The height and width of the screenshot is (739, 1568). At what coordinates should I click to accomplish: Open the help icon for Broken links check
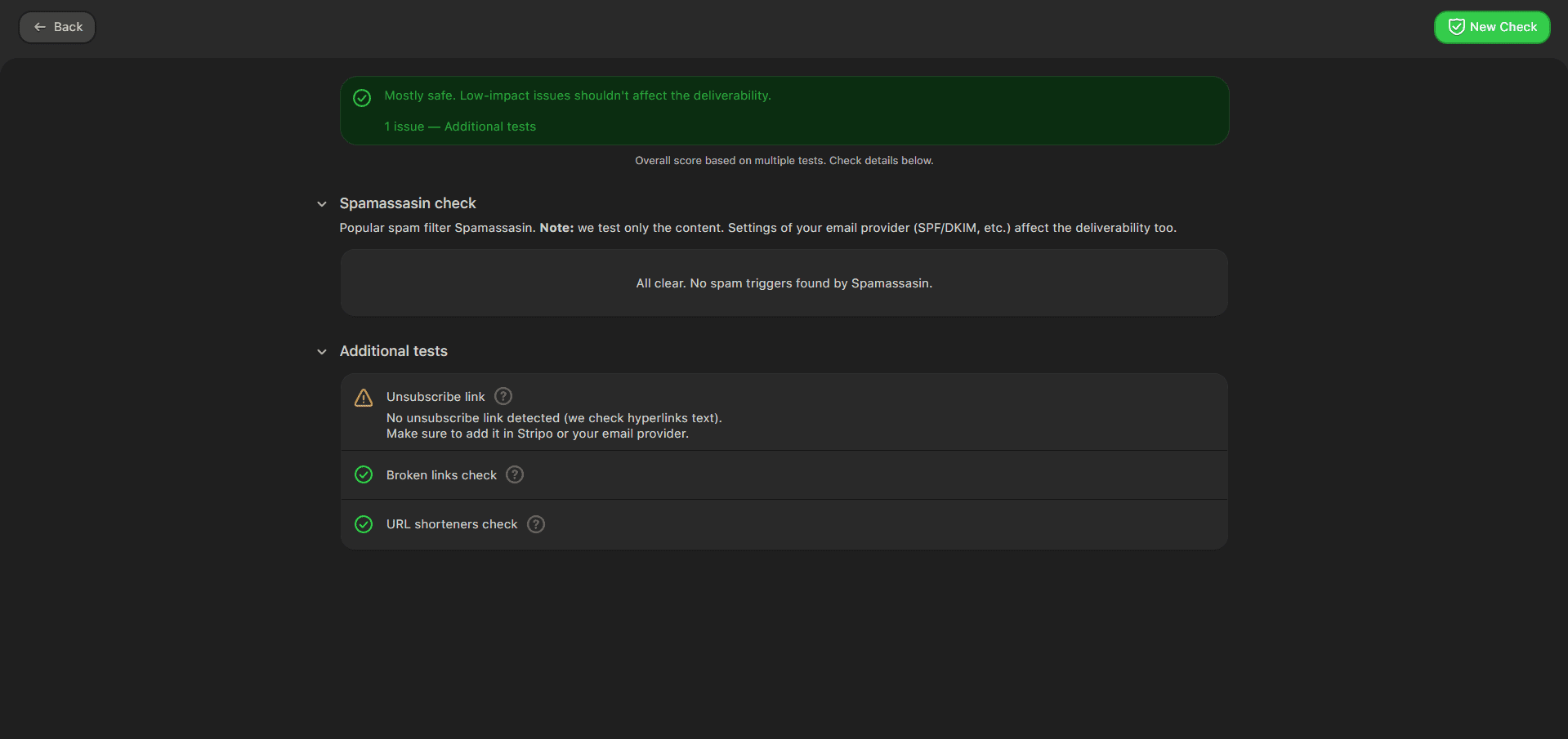515,474
